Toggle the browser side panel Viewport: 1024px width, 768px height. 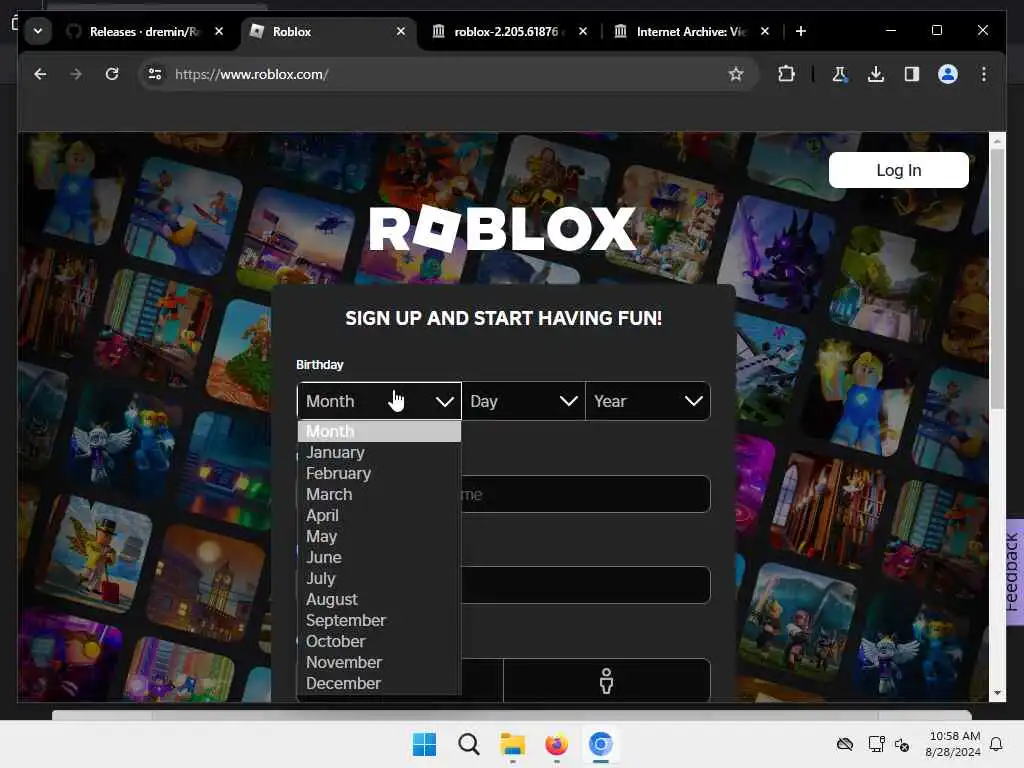coord(912,74)
